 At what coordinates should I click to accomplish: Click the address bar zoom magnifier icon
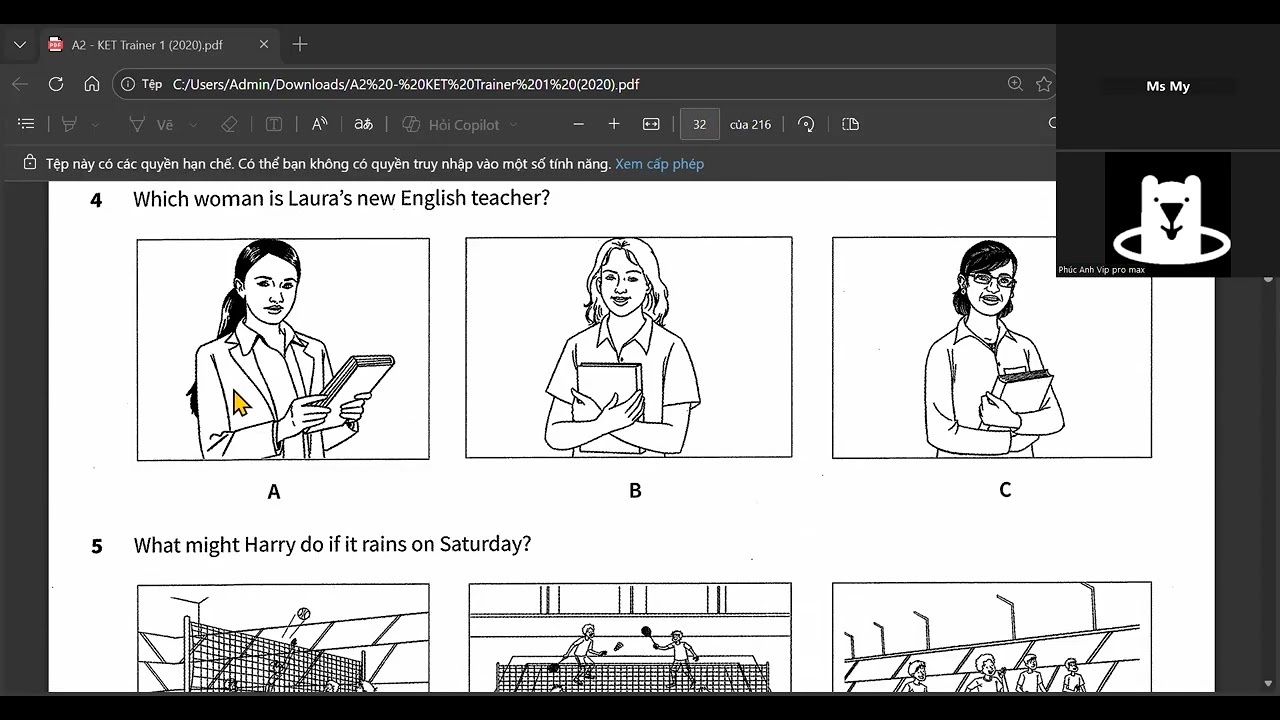point(1015,84)
